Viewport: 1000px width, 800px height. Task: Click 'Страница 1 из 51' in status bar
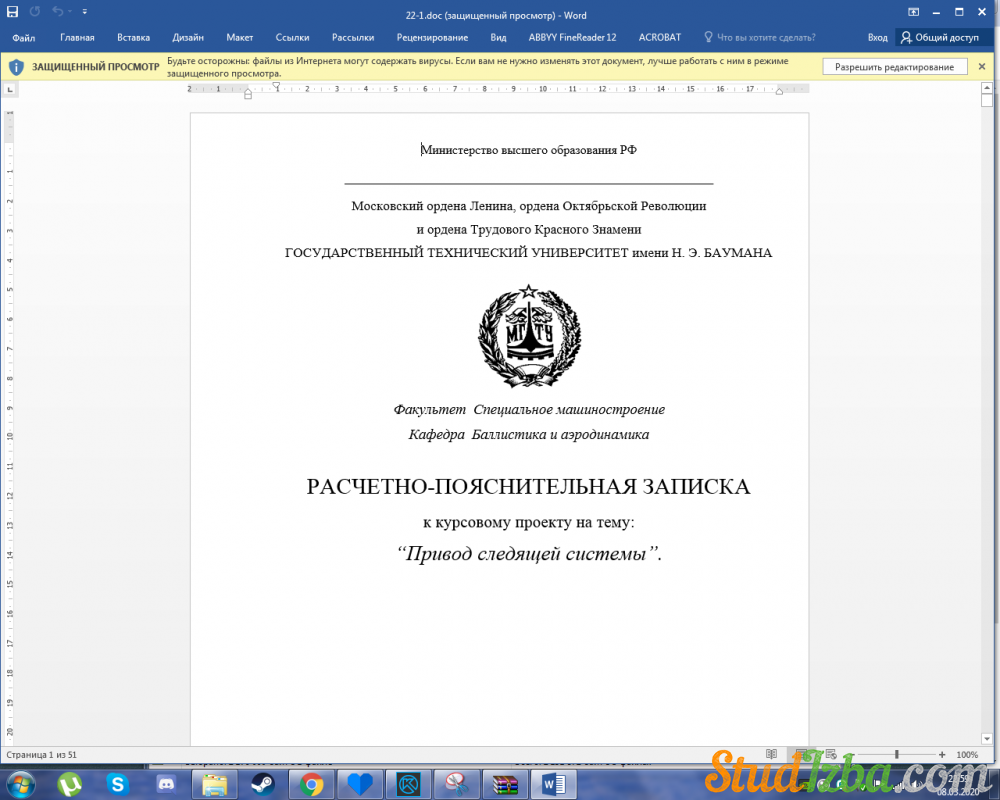coord(41,755)
